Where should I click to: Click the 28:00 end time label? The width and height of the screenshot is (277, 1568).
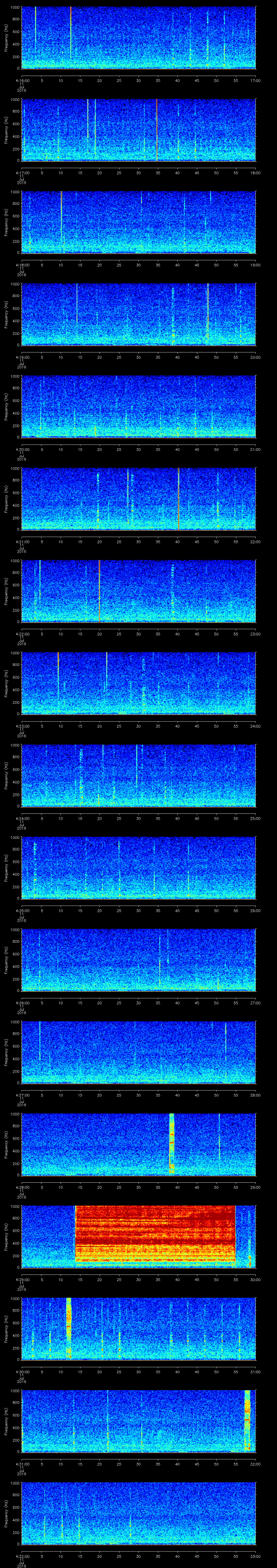coord(255,1095)
